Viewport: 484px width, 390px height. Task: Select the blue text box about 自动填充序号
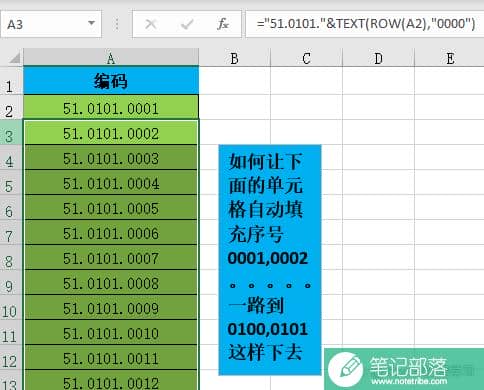(270, 260)
